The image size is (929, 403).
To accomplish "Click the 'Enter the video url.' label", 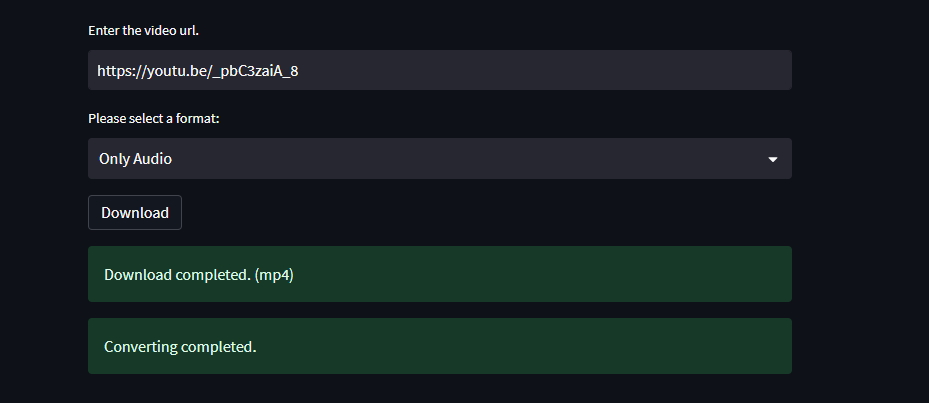I will [x=143, y=31].
